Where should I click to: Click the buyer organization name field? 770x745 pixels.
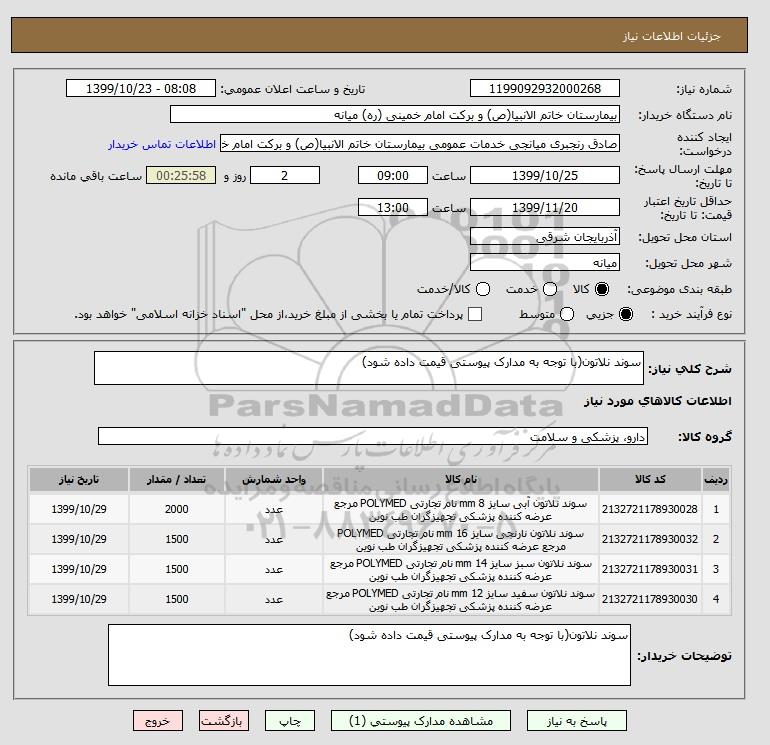click(395, 114)
